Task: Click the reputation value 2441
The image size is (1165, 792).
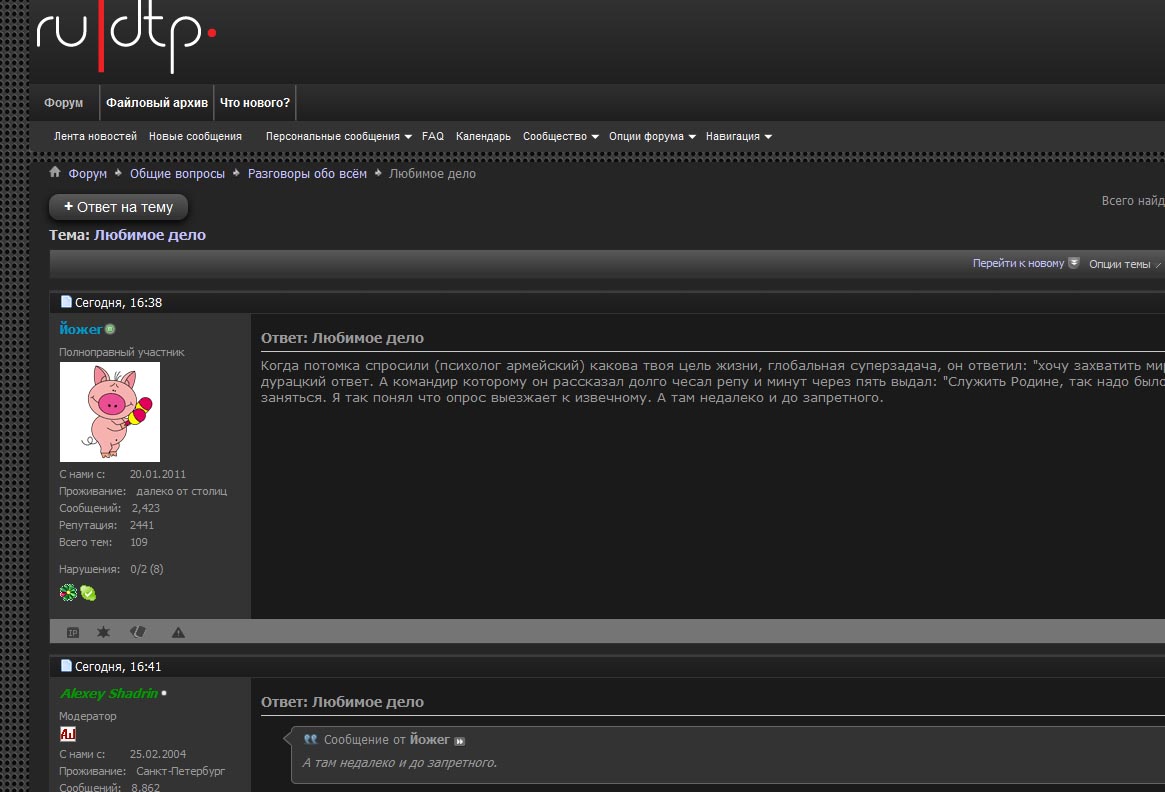Action: point(142,525)
